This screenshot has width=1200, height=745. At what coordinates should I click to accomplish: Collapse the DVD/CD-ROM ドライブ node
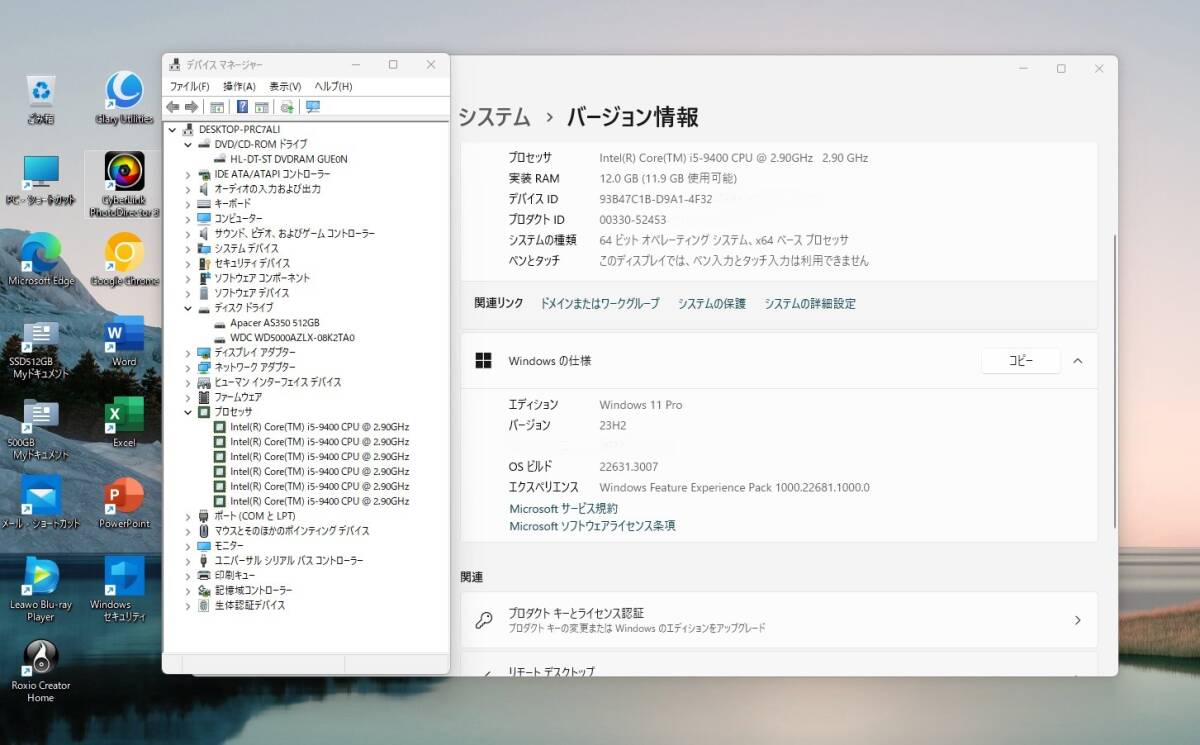(x=188, y=144)
